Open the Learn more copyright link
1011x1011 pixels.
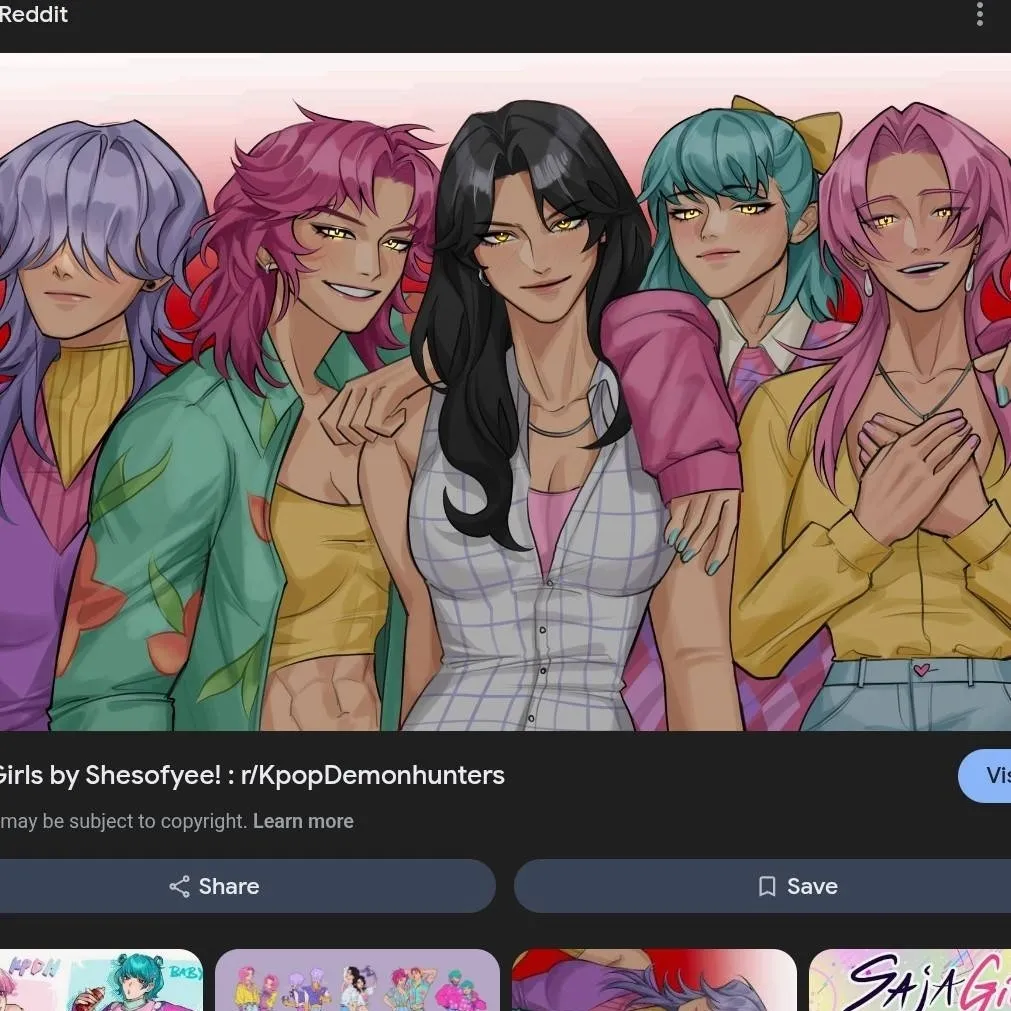(303, 821)
